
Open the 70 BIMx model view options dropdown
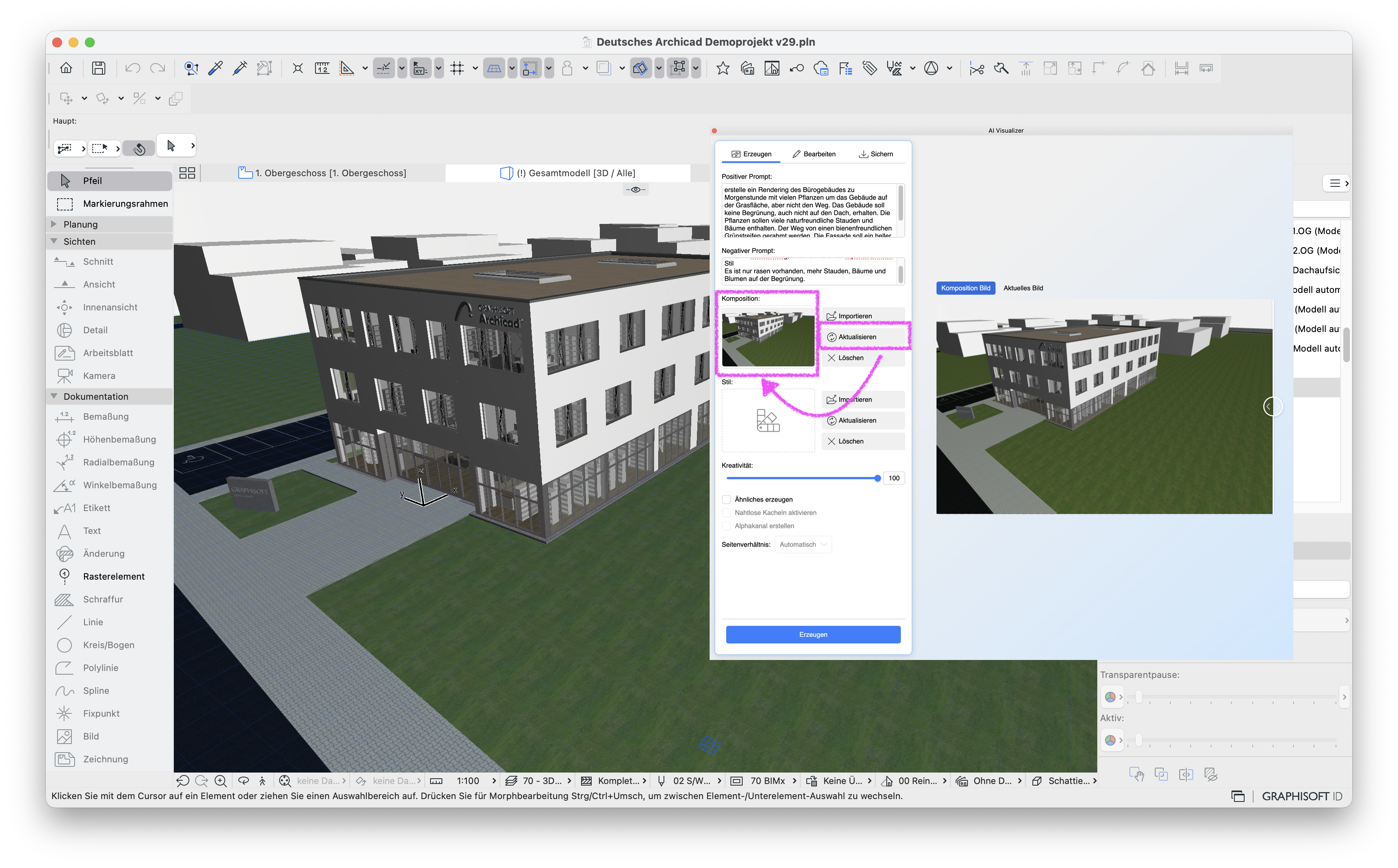(x=763, y=781)
